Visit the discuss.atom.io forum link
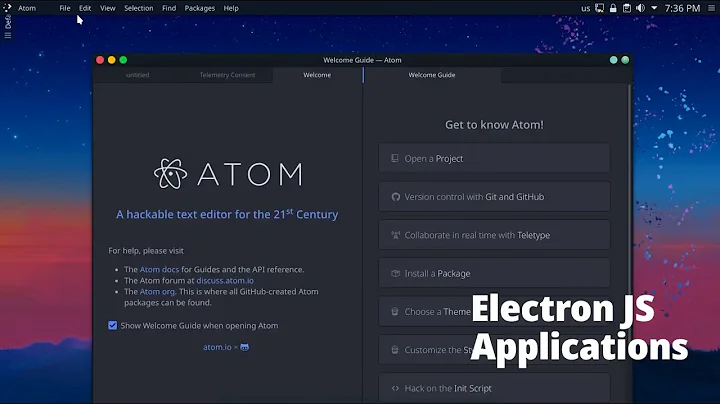Viewport: 720px width, 404px height. 224,281
